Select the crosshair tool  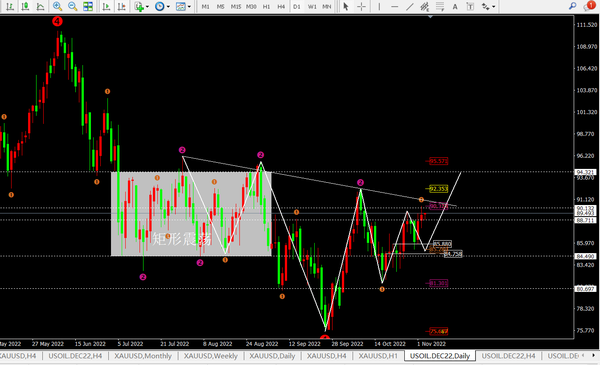pos(361,6)
